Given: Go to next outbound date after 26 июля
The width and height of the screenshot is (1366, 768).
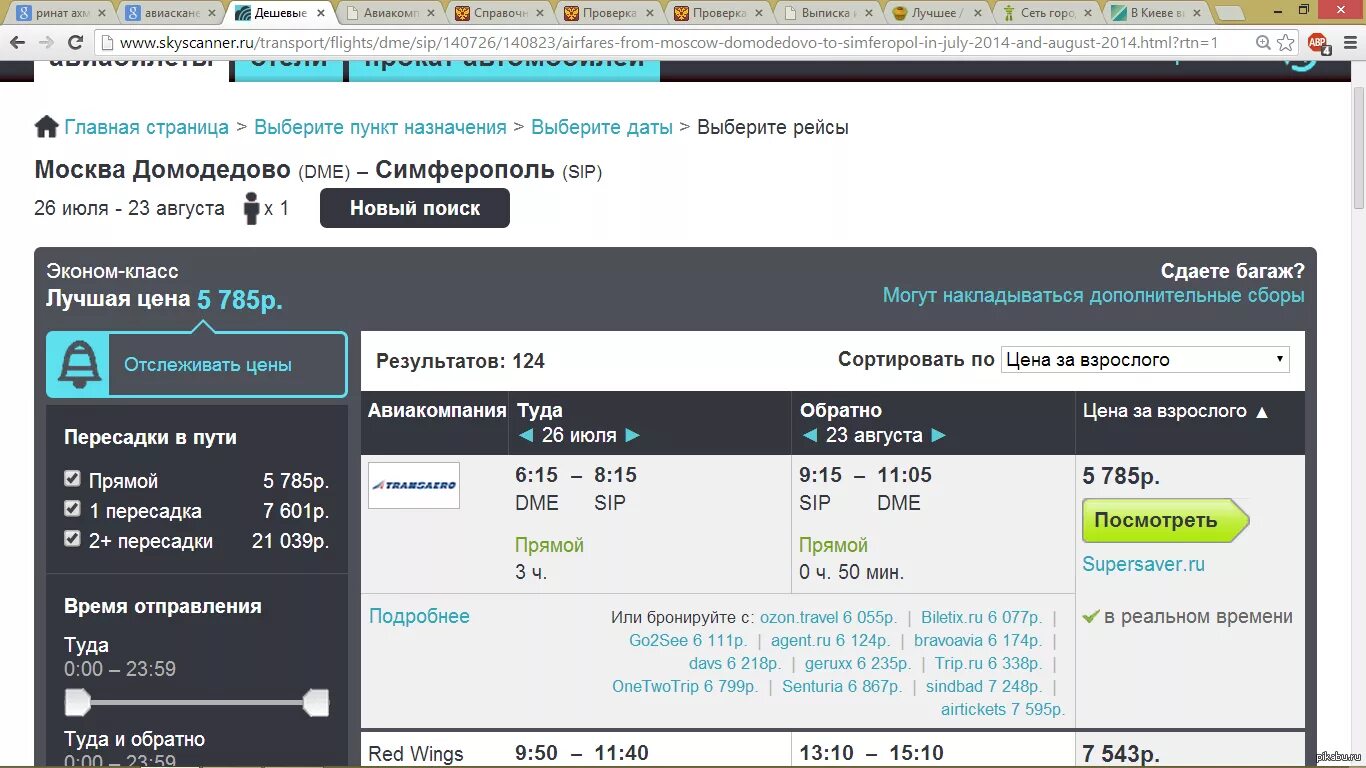Looking at the screenshot, I should [x=632, y=435].
